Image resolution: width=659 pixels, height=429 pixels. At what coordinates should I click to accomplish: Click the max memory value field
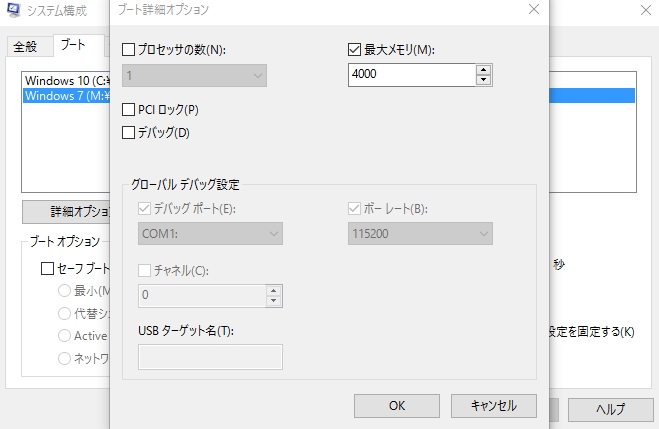point(410,74)
